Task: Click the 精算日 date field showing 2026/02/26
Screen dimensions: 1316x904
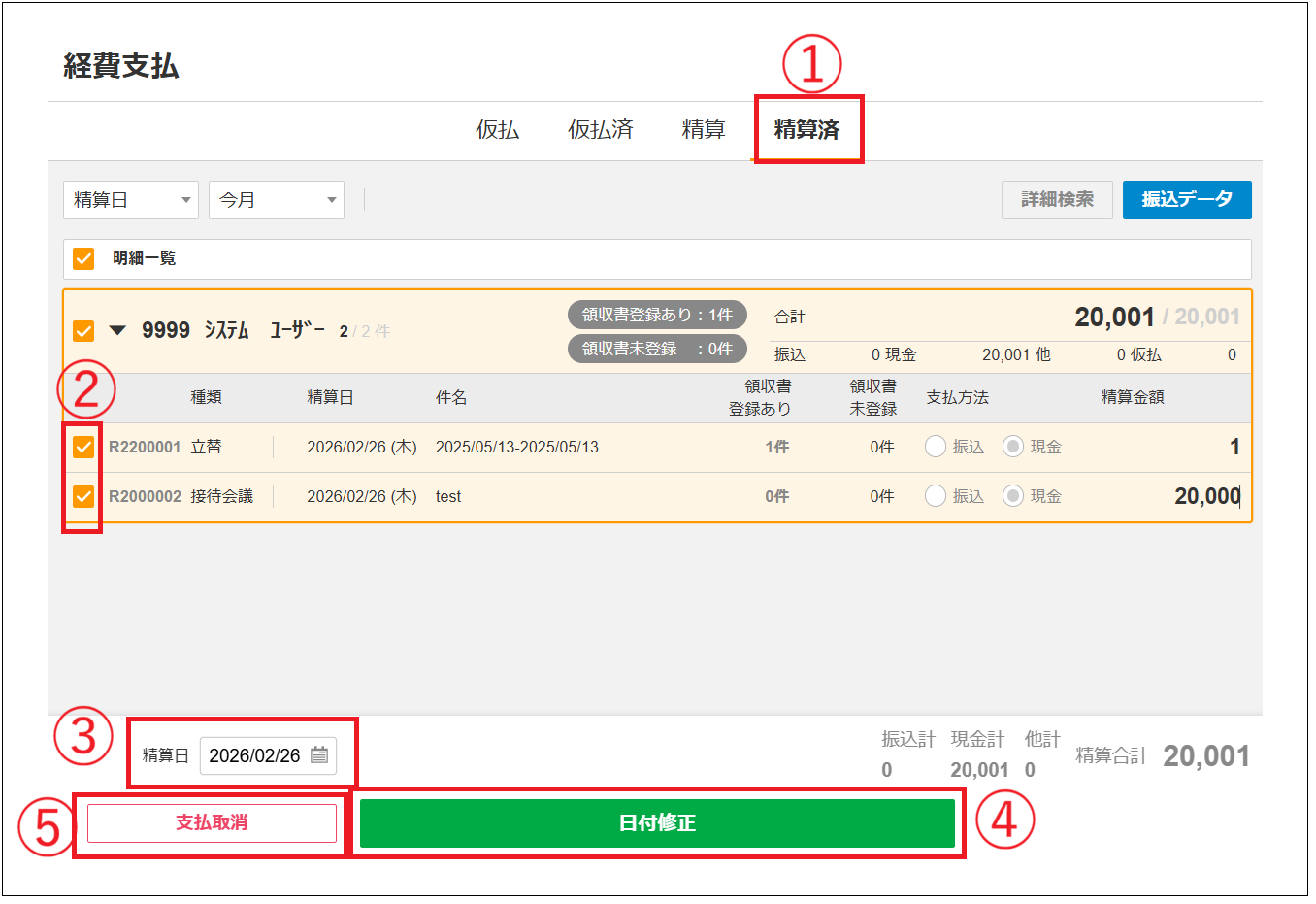Action: (255, 755)
